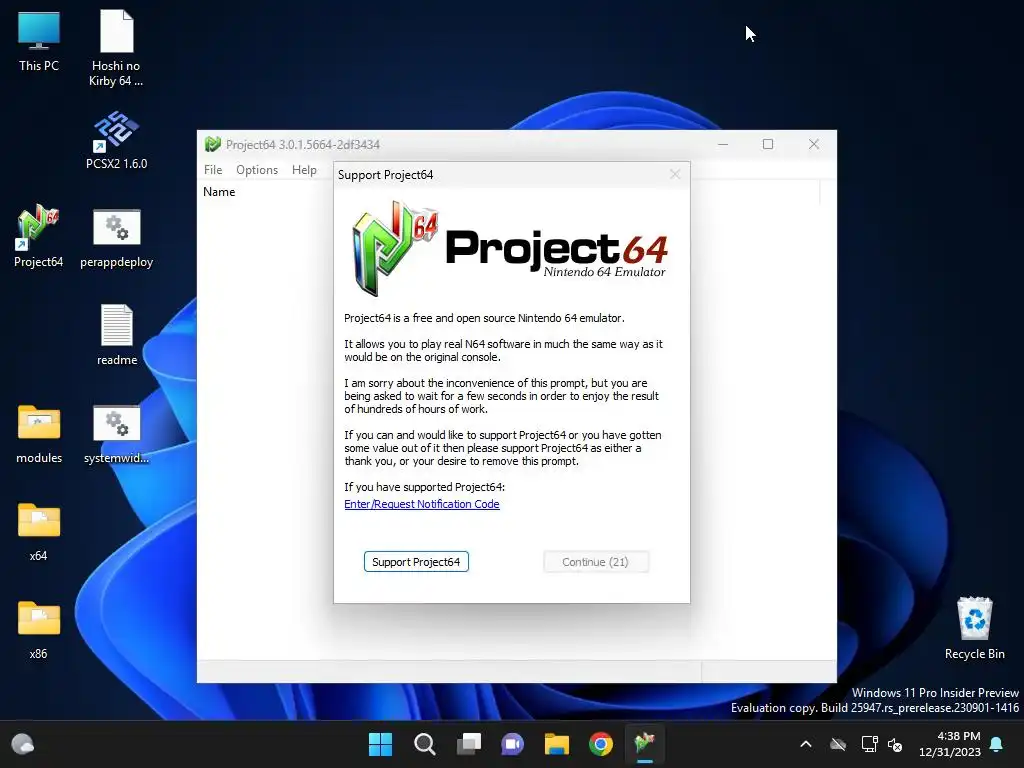This screenshot has height=768, width=1024.
Task: Click the Project64 title bar app icon
Action: pyautogui.click(x=213, y=144)
